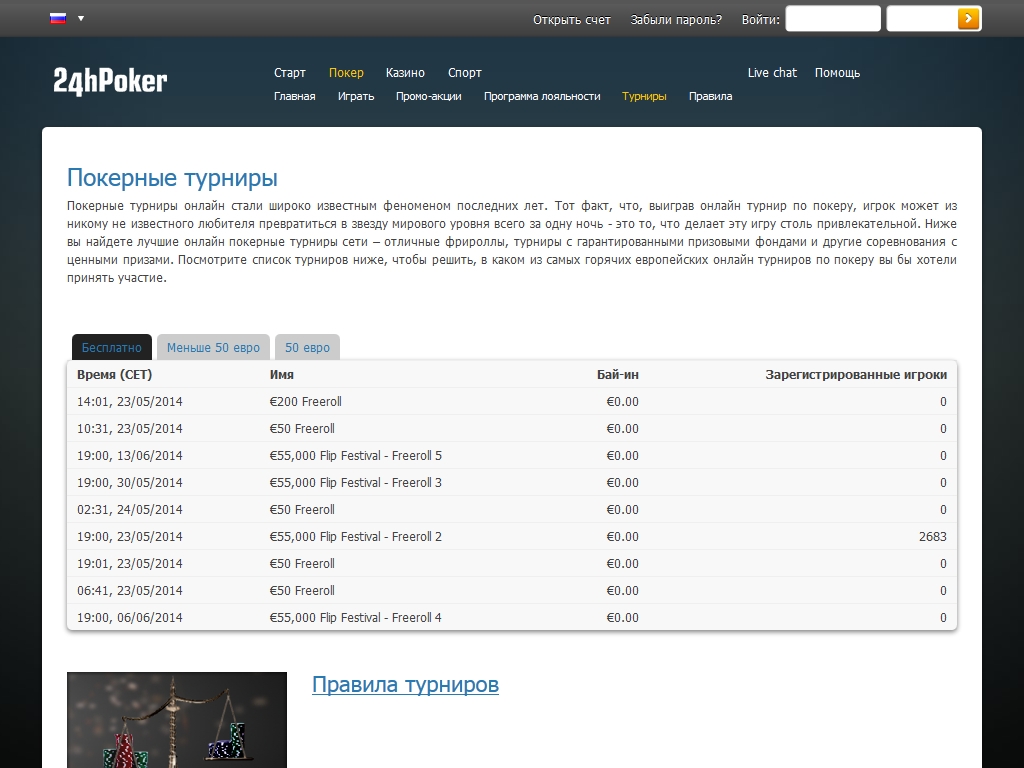
Task: Open the 'Помощь' link
Action: click(x=837, y=73)
